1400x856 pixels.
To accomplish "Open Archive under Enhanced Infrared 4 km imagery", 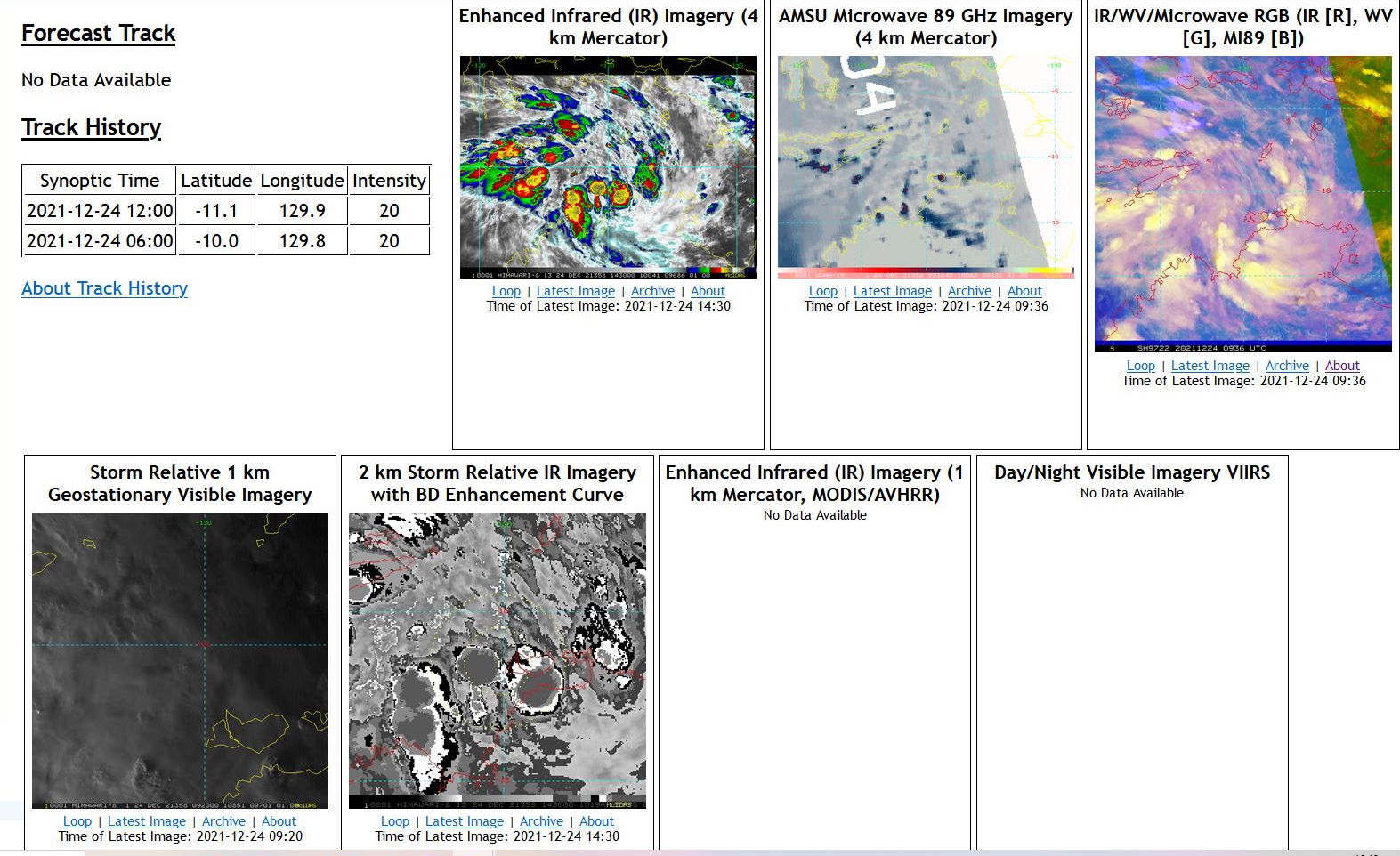I will [x=652, y=291].
